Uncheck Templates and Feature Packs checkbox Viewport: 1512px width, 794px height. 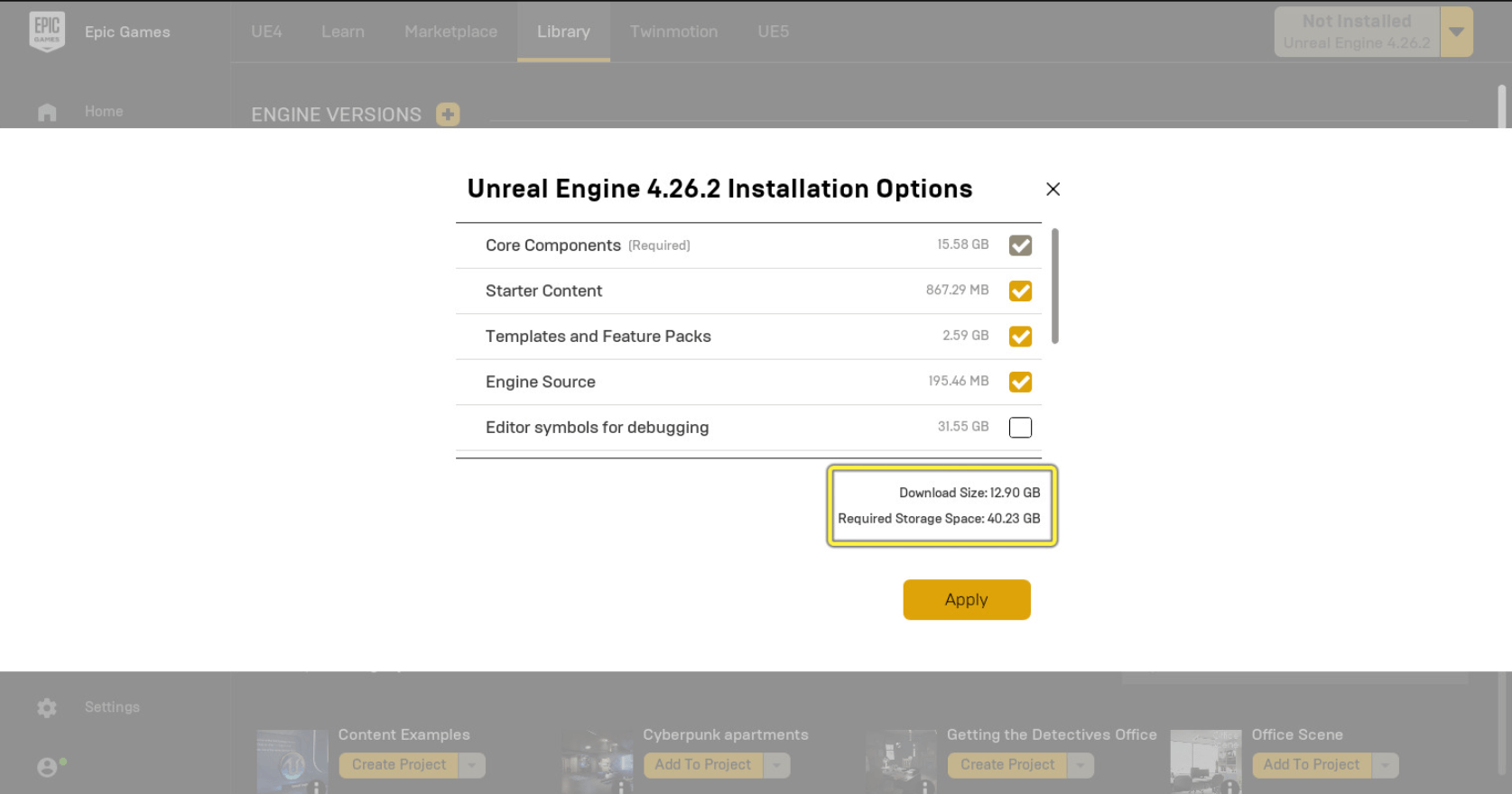pyautogui.click(x=1020, y=337)
